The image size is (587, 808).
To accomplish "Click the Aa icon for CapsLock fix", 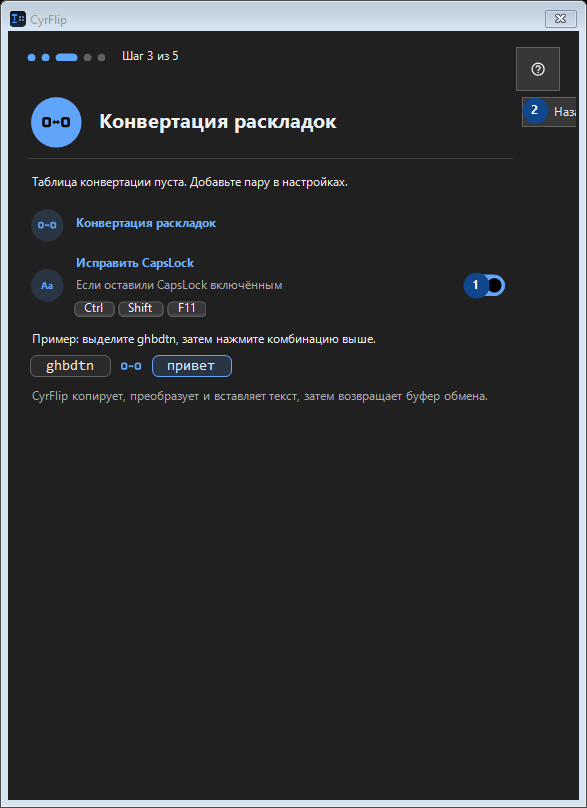I will tap(47, 285).
